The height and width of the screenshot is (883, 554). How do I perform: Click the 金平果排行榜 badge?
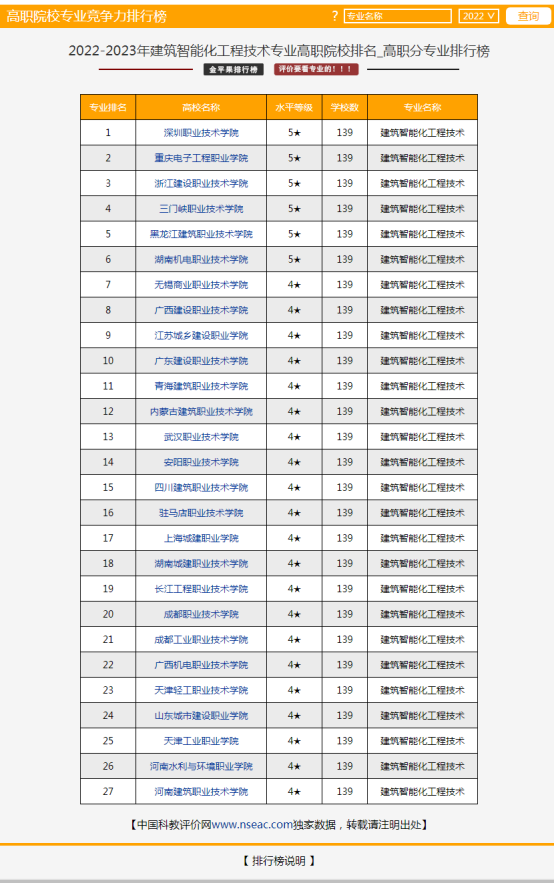234,69
